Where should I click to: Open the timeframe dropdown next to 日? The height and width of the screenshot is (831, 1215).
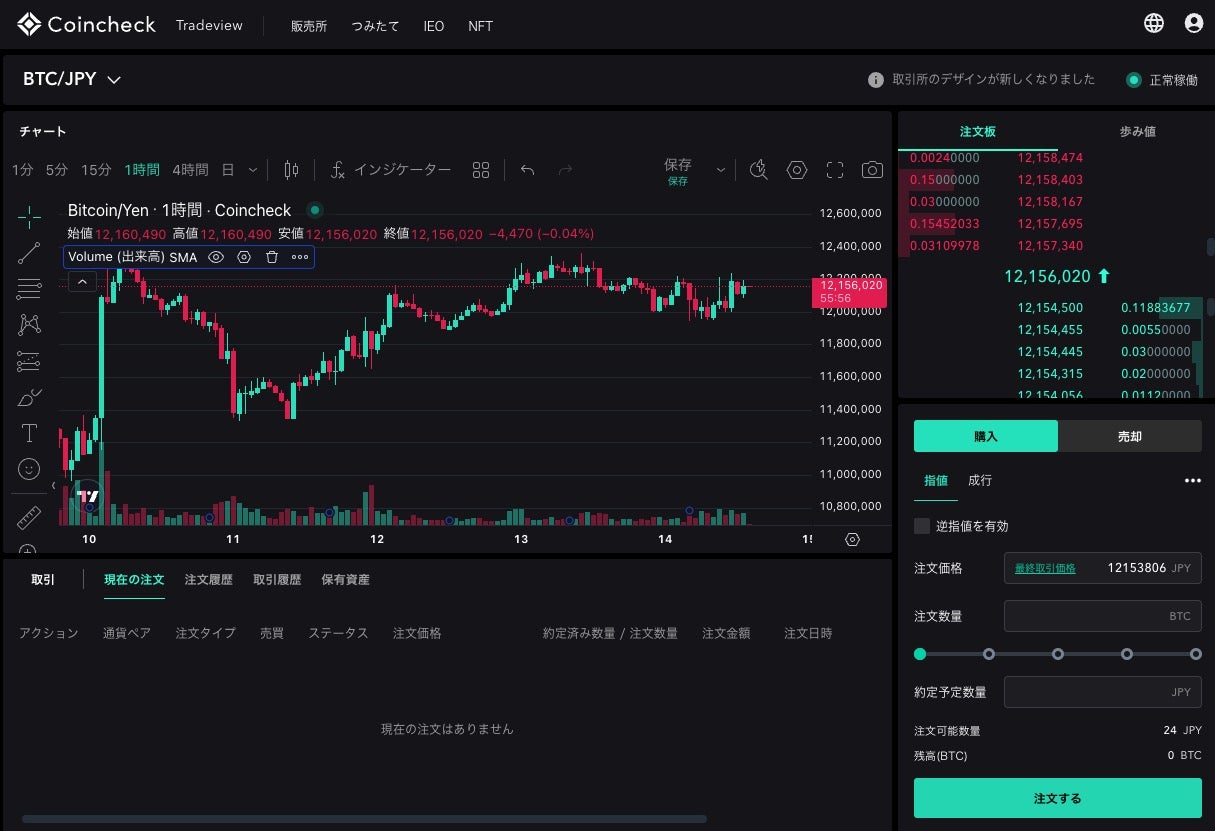click(x=253, y=170)
